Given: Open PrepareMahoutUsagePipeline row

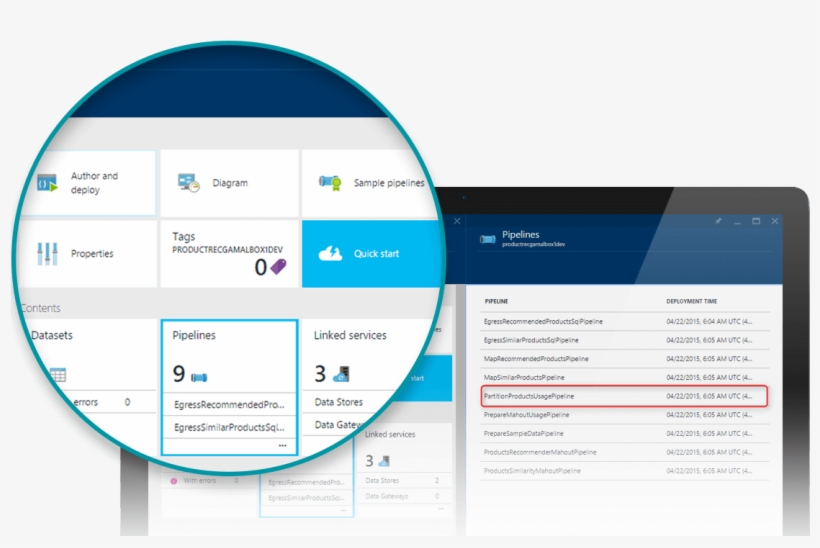Looking at the screenshot, I should tap(625, 415).
